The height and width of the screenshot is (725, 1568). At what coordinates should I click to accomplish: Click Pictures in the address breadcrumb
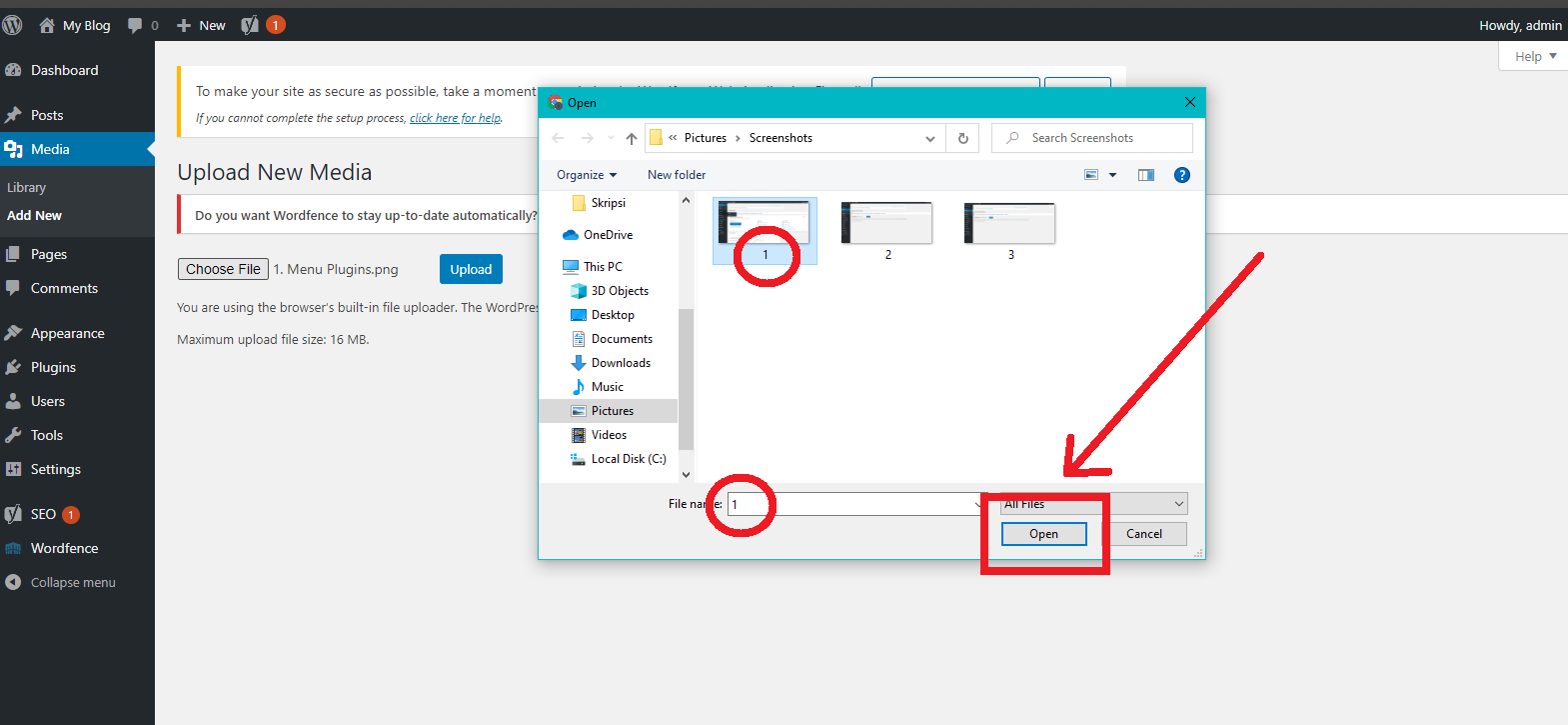tap(706, 138)
